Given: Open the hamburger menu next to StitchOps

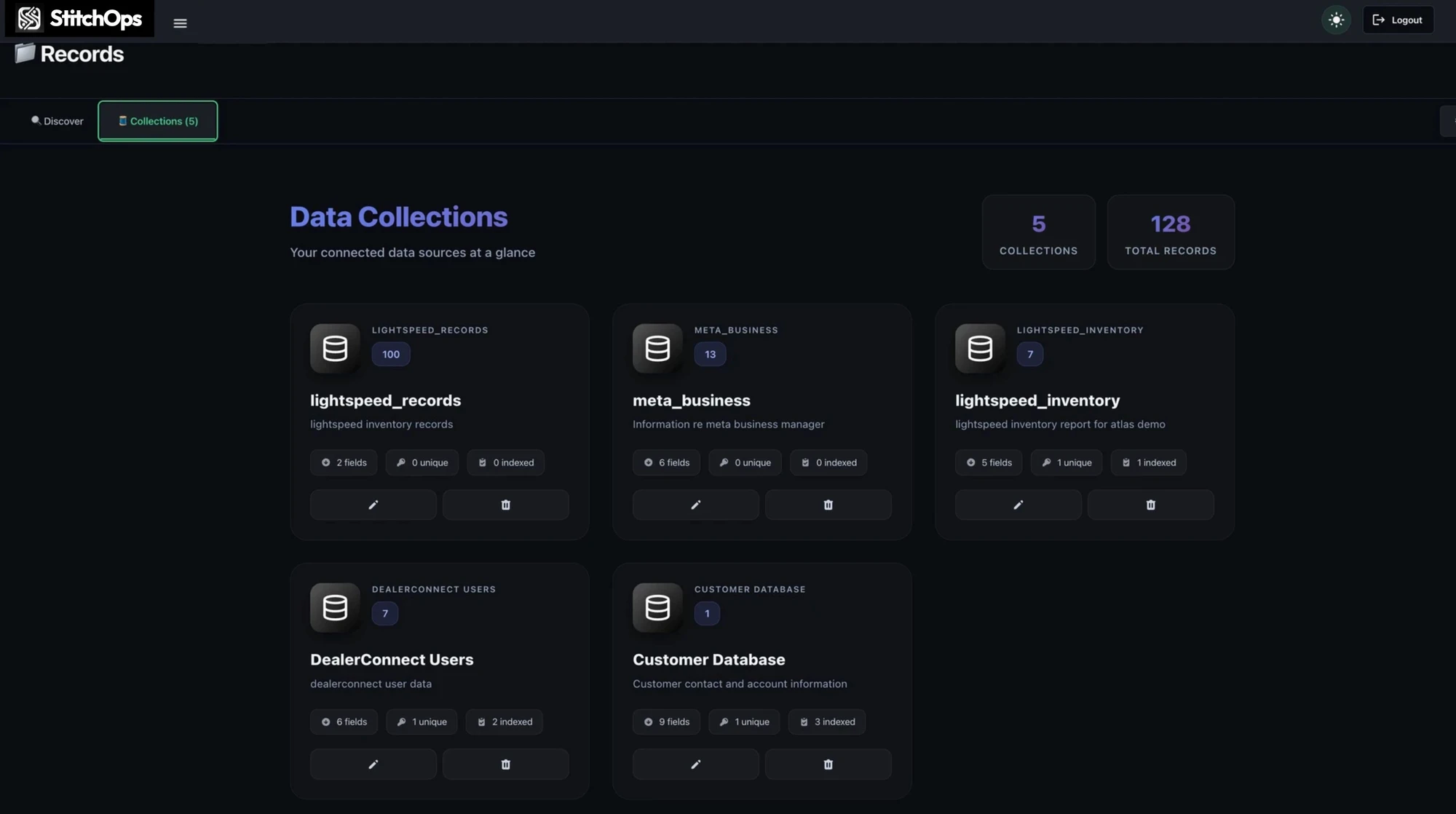Looking at the screenshot, I should point(180,23).
